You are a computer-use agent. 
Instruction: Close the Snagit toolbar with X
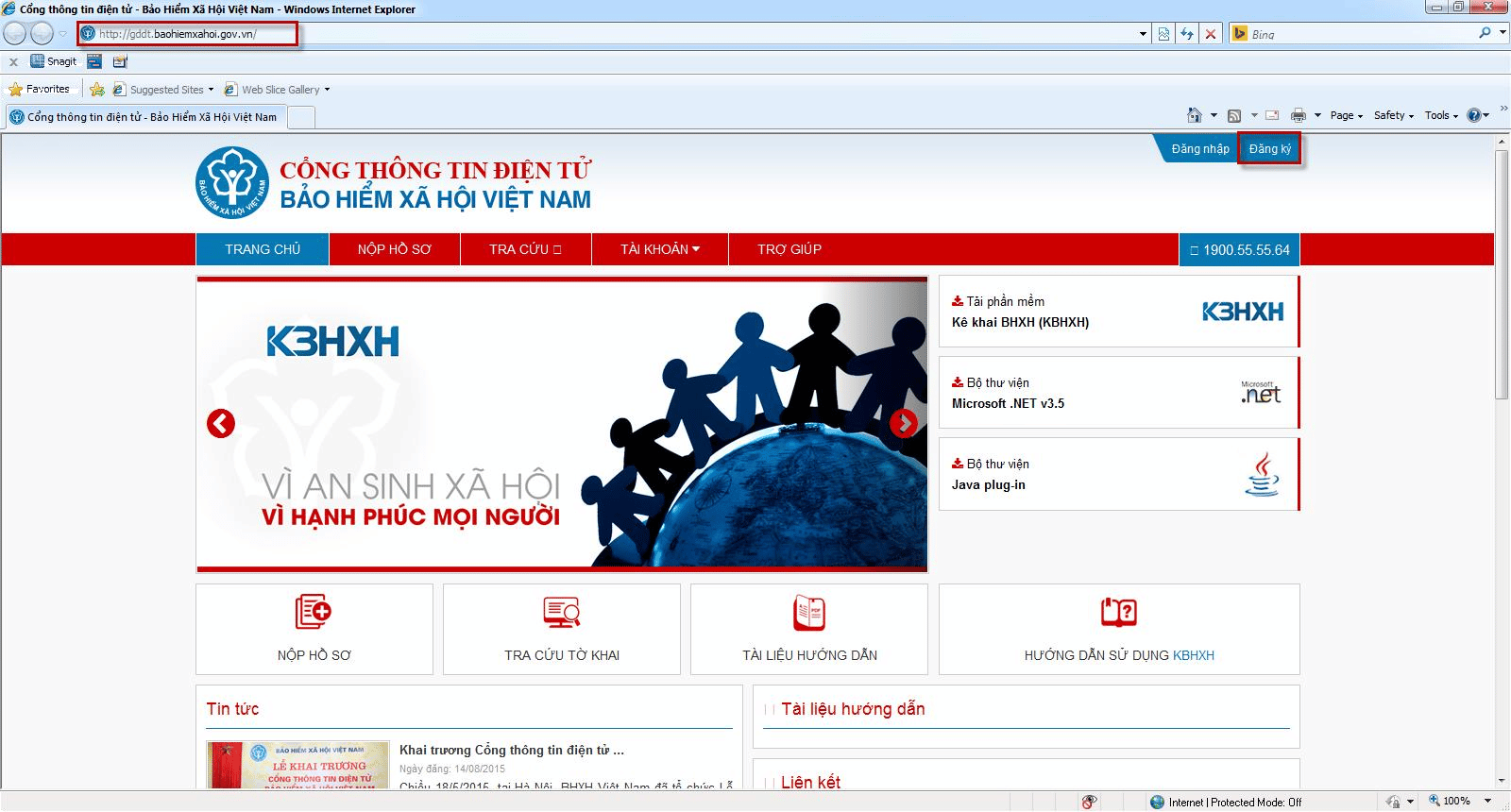point(13,61)
